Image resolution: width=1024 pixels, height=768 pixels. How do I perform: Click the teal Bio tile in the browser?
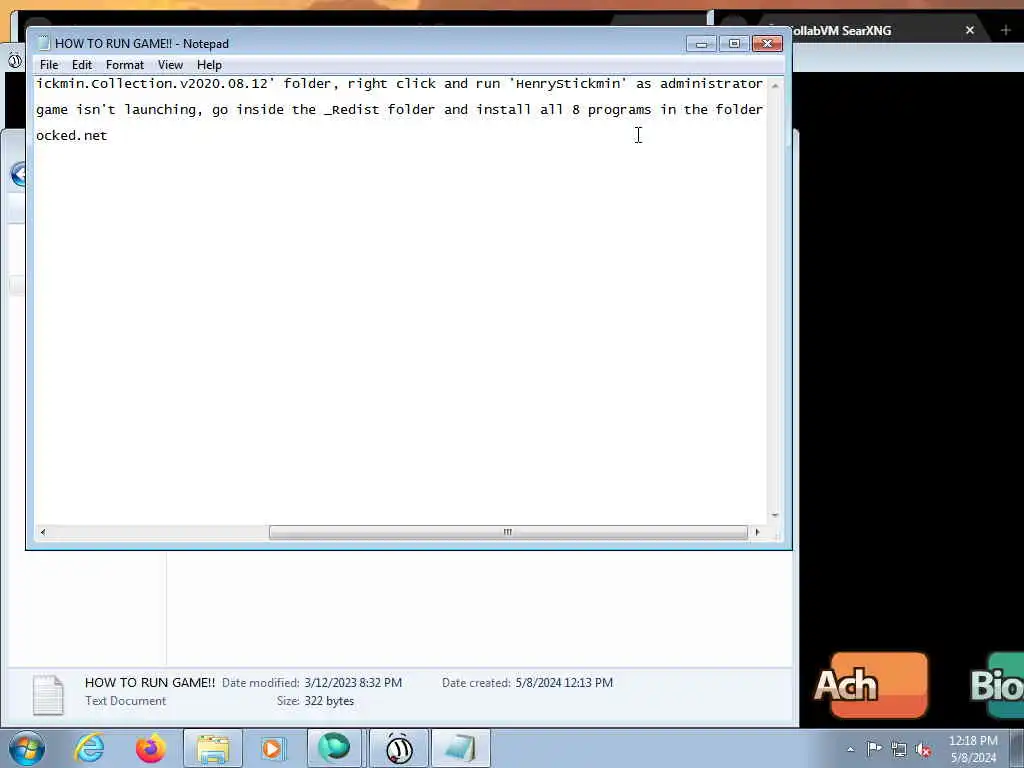click(997, 685)
